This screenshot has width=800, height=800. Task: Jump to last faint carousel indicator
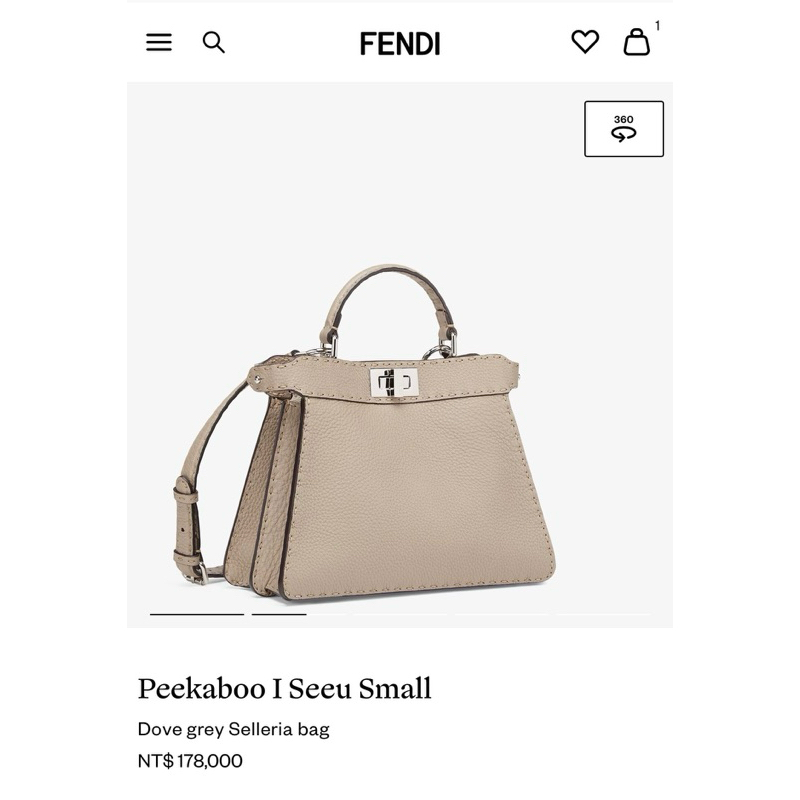603,614
